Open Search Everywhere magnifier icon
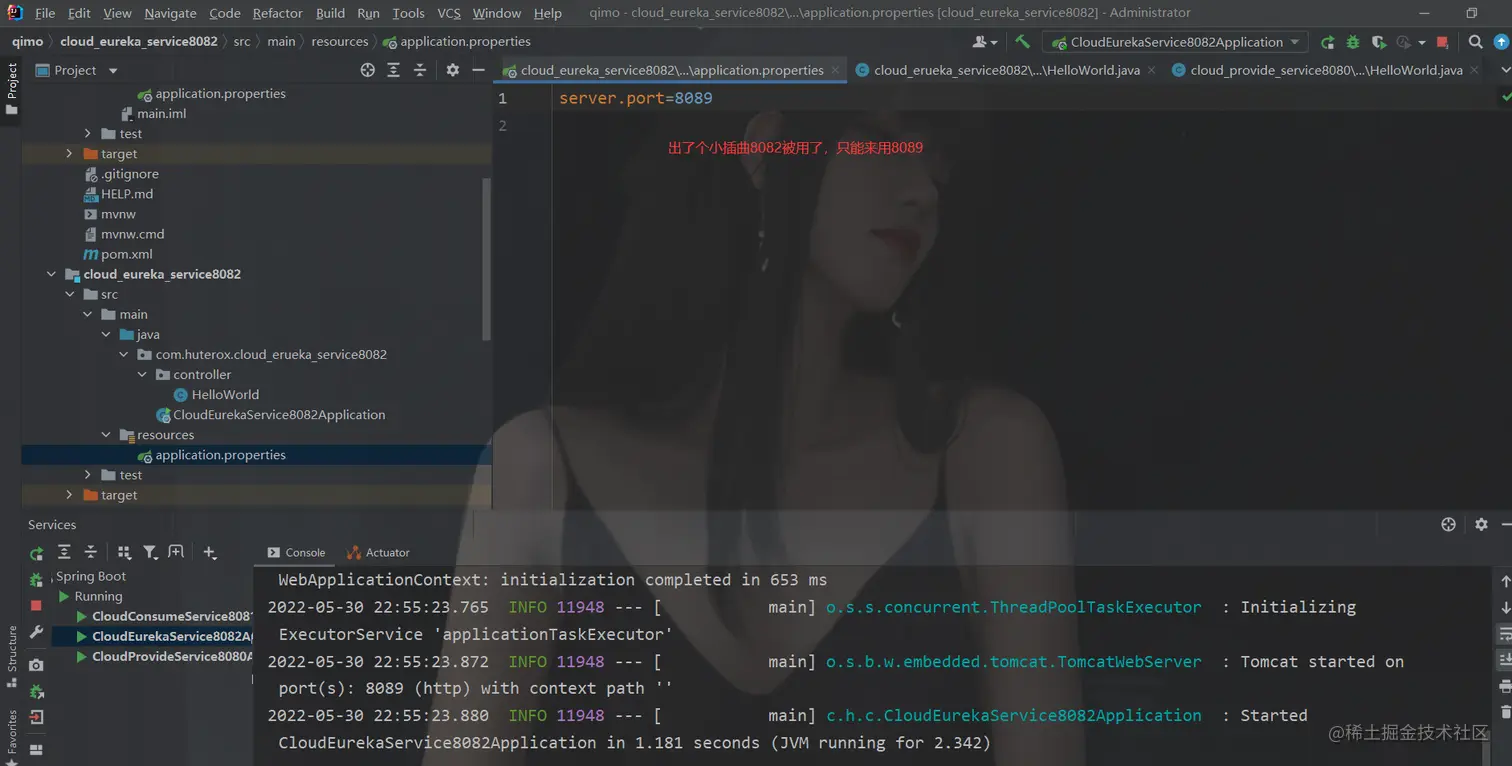This screenshot has width=1512, height=766. 1475,42
